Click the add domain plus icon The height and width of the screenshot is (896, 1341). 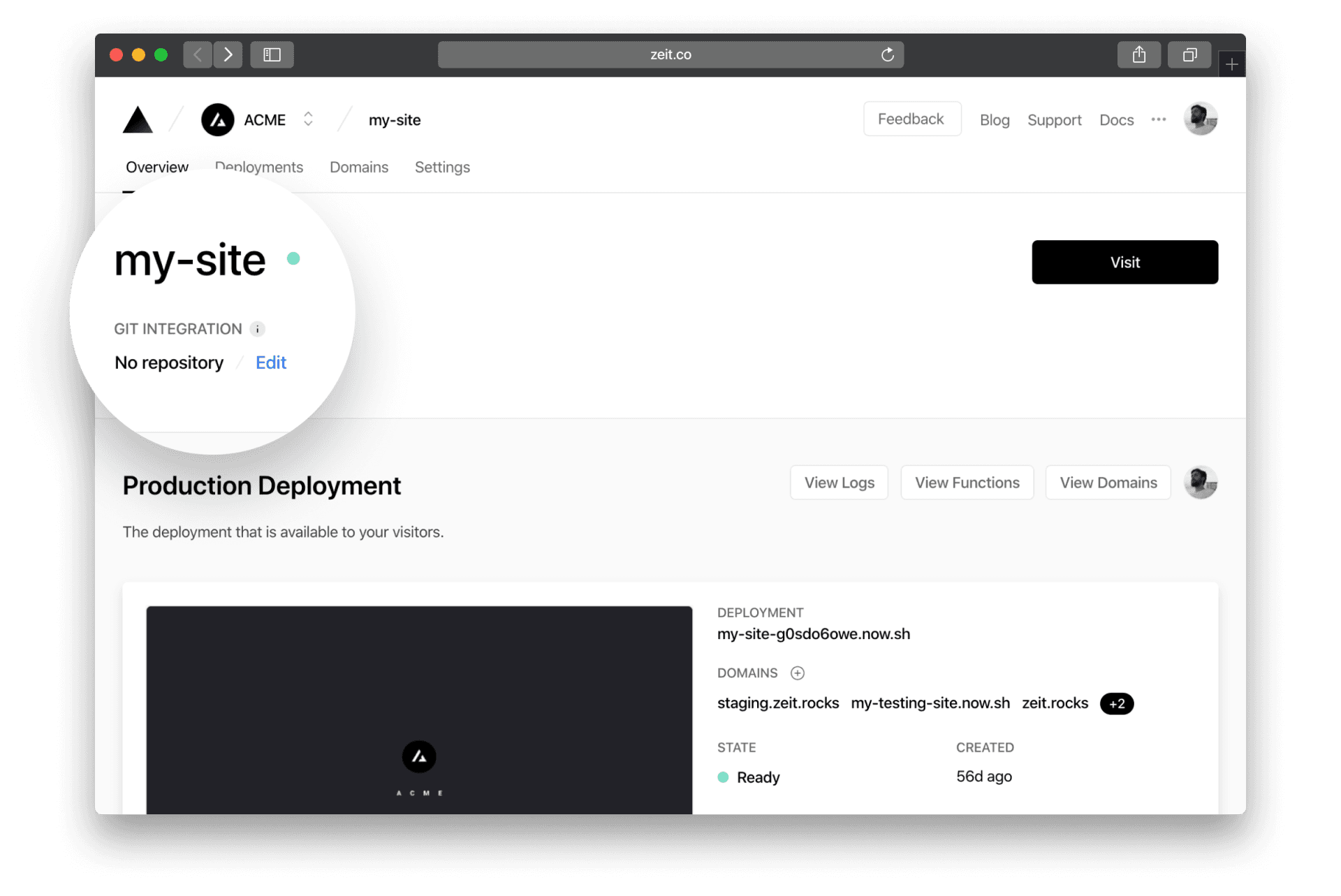click(x=797, y=673)
